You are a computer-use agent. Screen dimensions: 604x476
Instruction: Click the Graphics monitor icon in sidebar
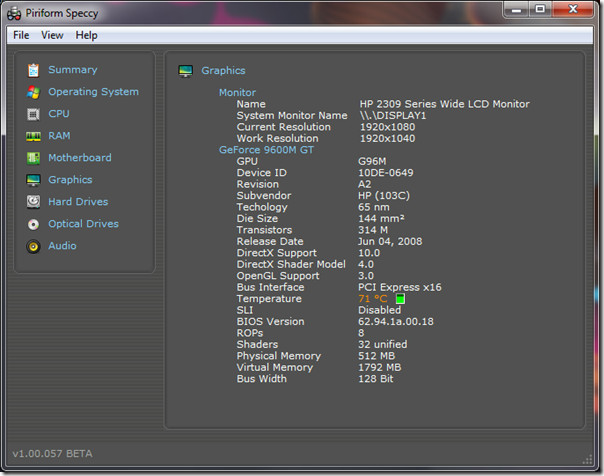click(x=33, y=180)
